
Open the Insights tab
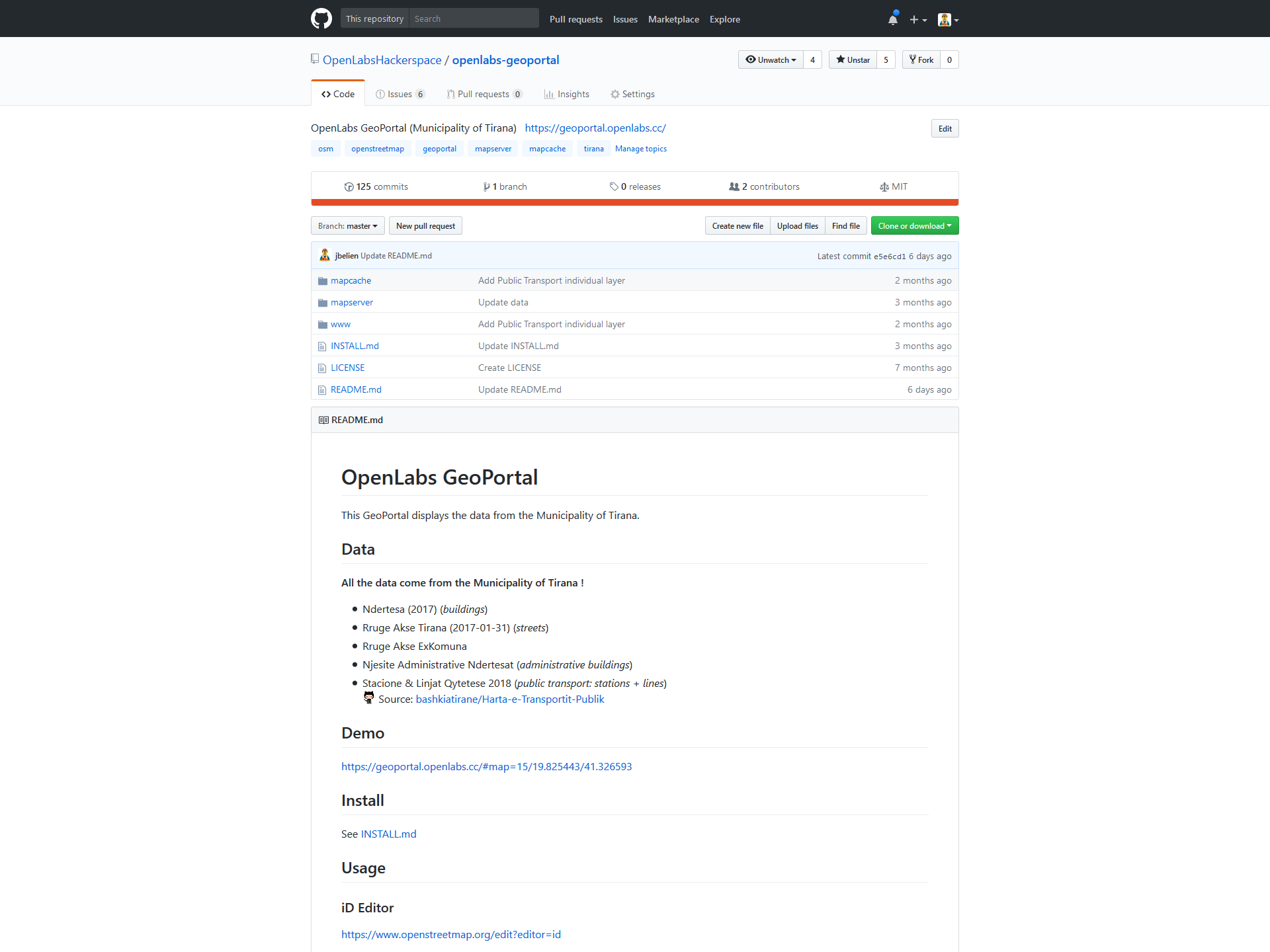pyautogui.click(x=567, y=95)
